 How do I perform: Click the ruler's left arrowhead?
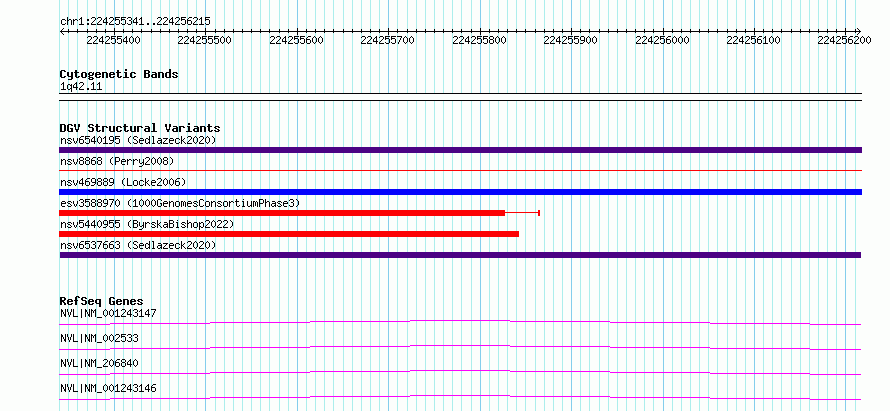[62, 31]
